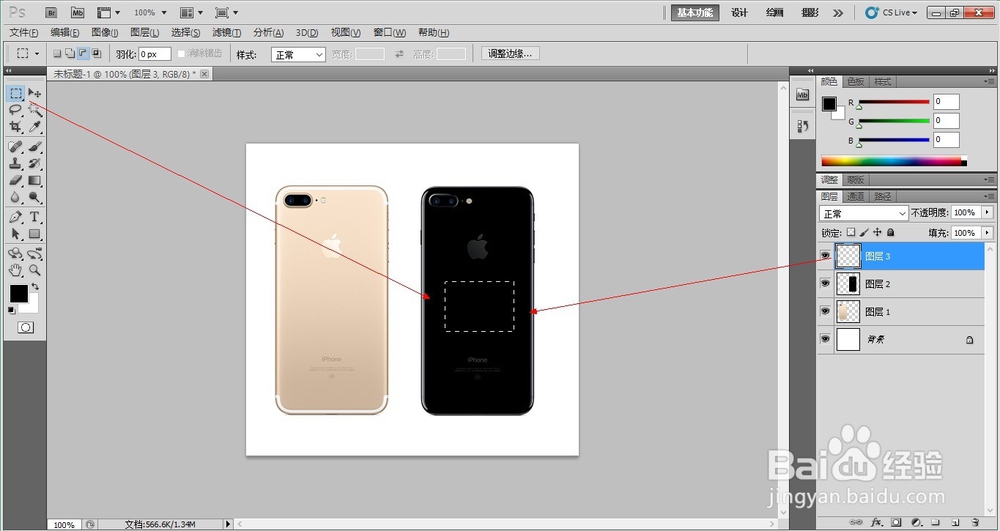Select the Pen tool

click(16, 217)
